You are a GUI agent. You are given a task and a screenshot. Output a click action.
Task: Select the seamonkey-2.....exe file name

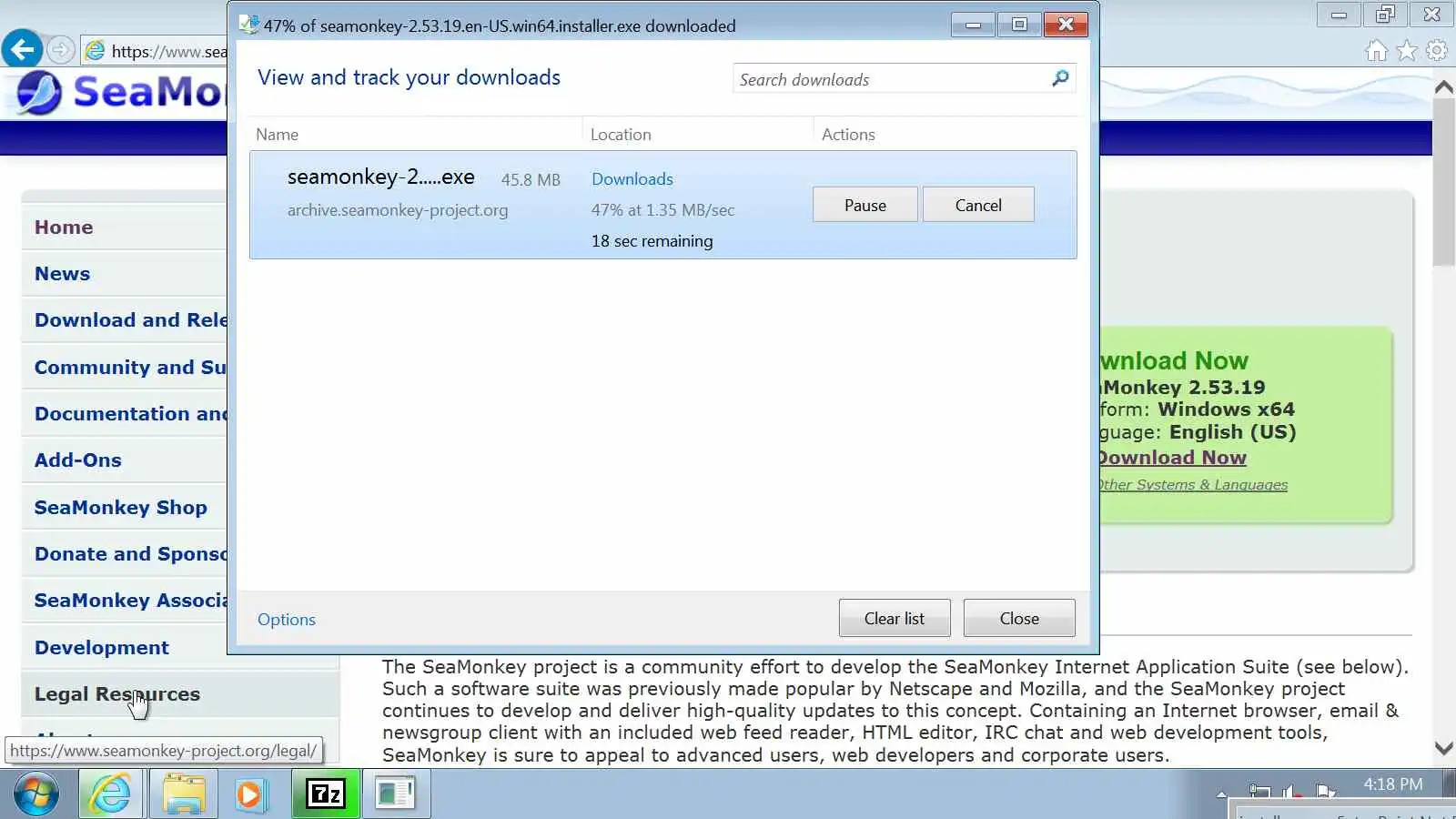pyautogui.click(x=381, y=177)
